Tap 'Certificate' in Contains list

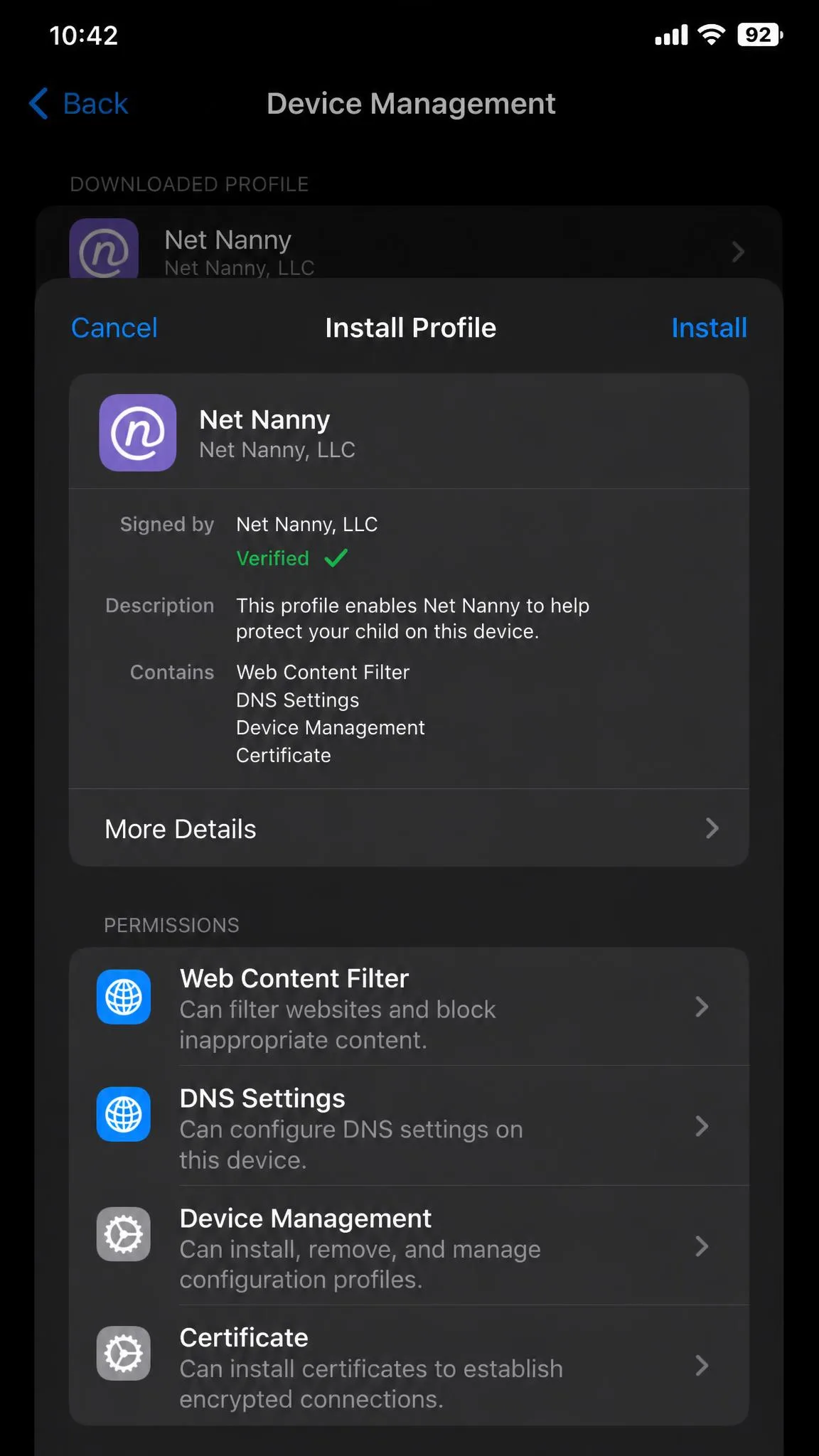[x=283, y=756]
